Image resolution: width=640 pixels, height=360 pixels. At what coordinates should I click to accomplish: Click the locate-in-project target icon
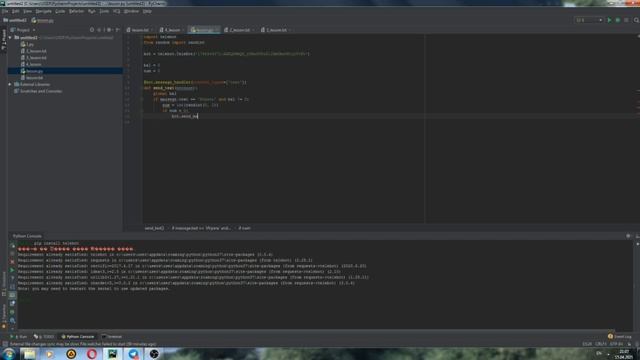(92, 30)
